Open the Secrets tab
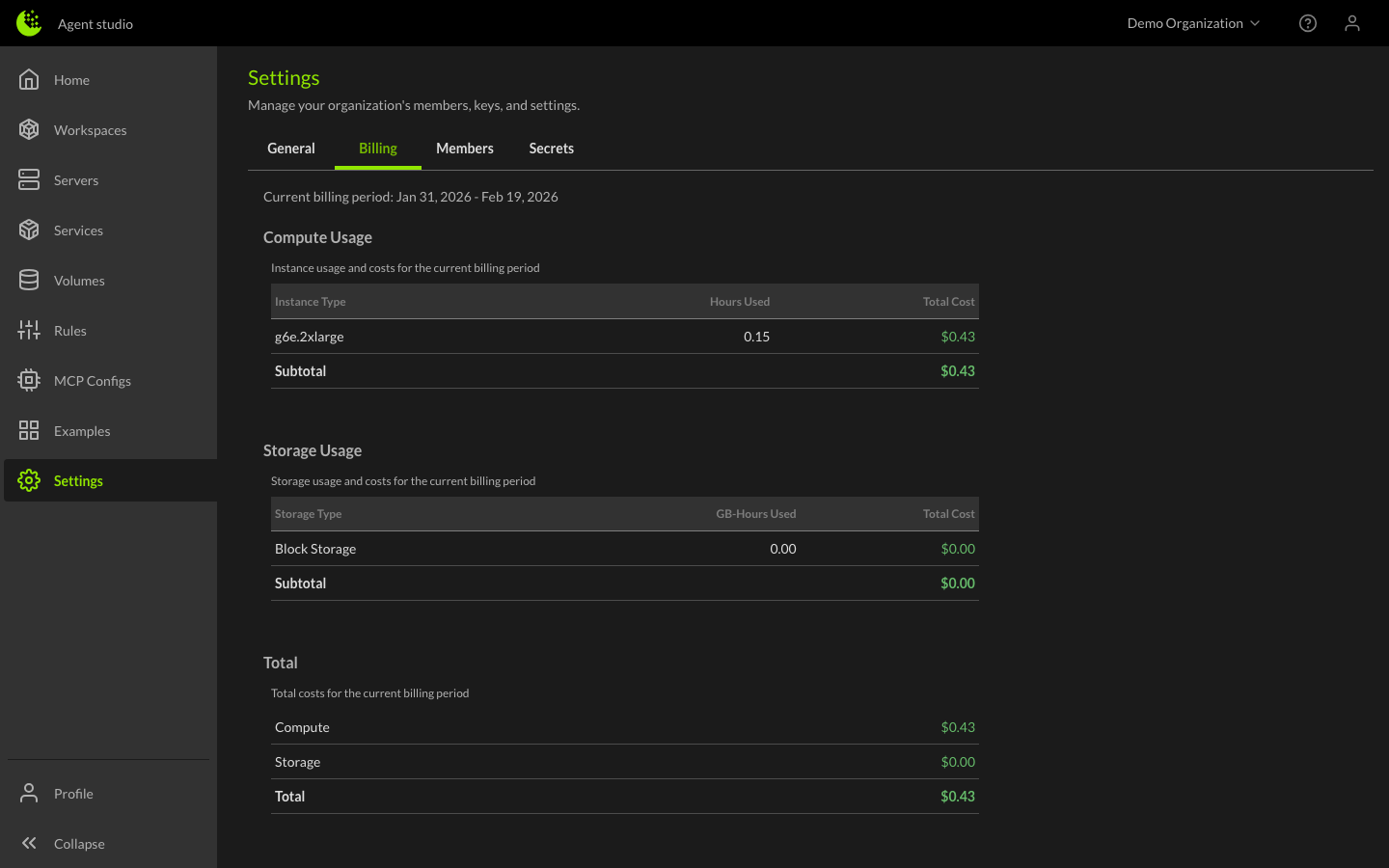This screenshot has width=1389, height=868. click(551, 148)
